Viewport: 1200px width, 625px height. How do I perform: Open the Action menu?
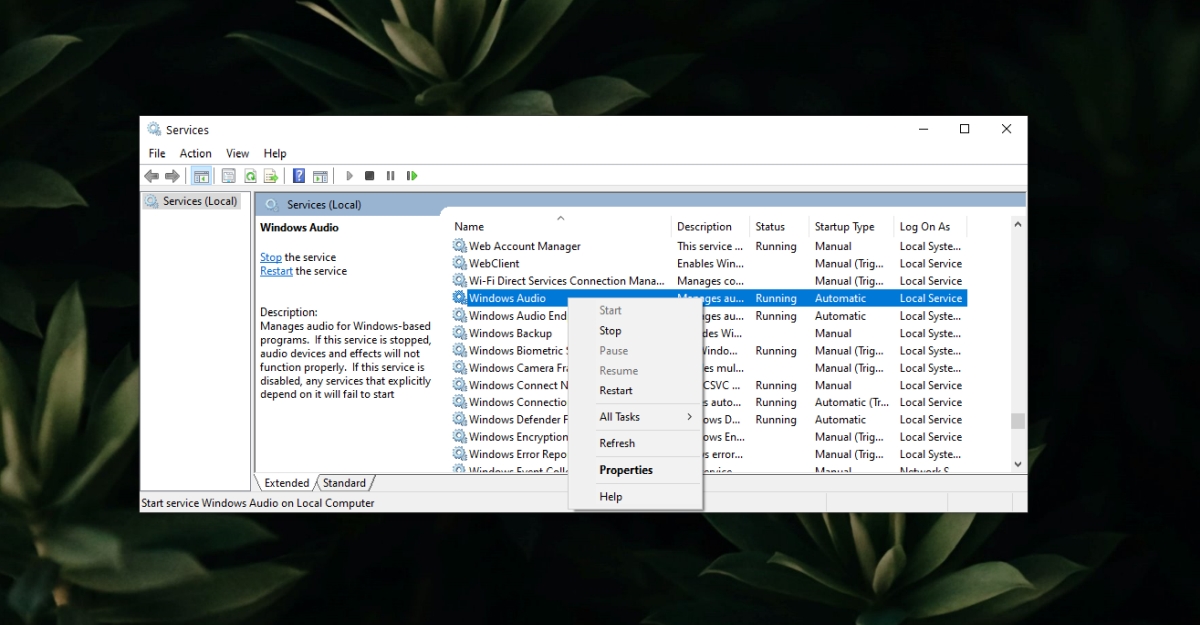point(195,153)
